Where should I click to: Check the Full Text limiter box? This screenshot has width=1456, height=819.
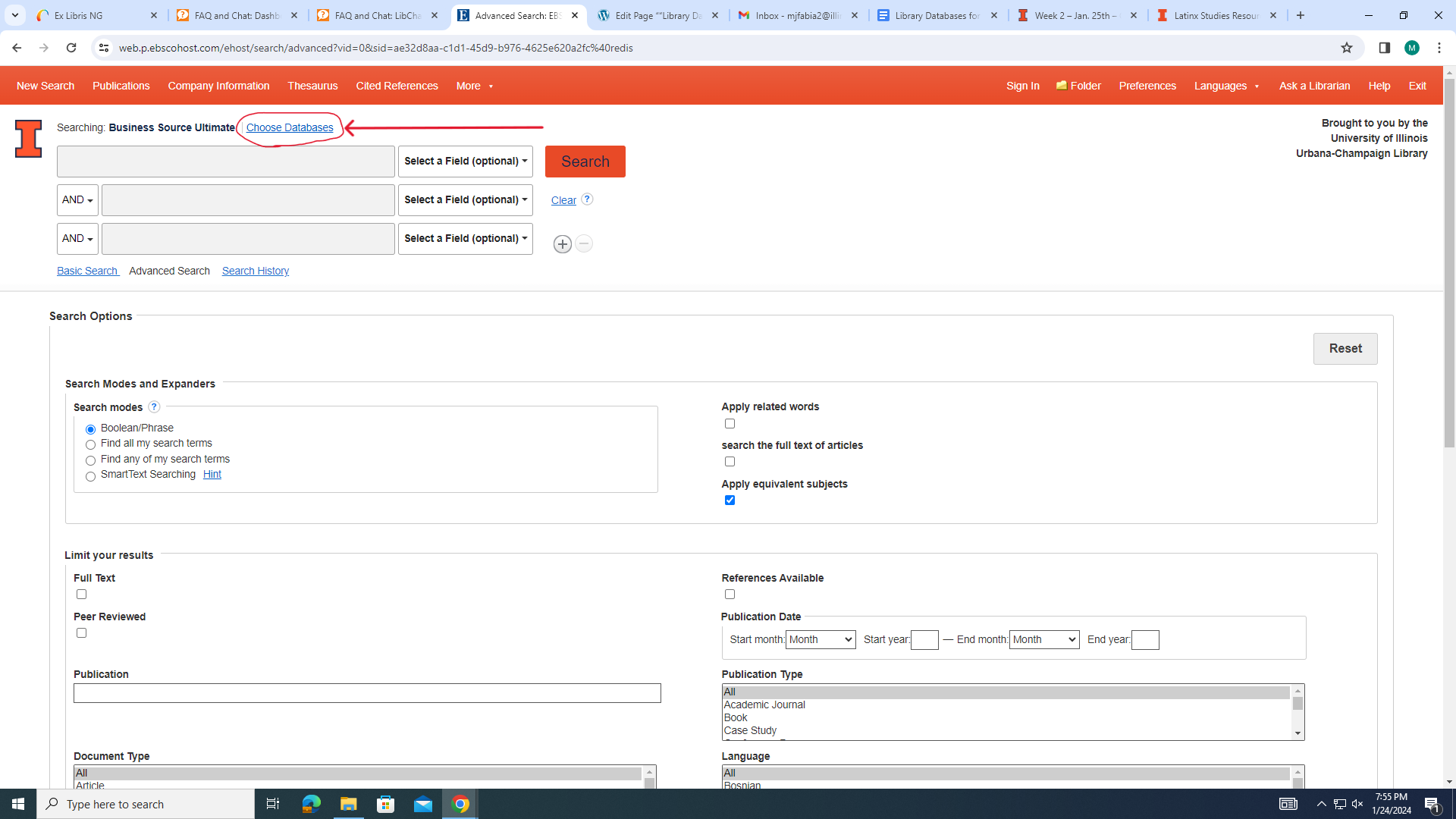click(81, 595)
